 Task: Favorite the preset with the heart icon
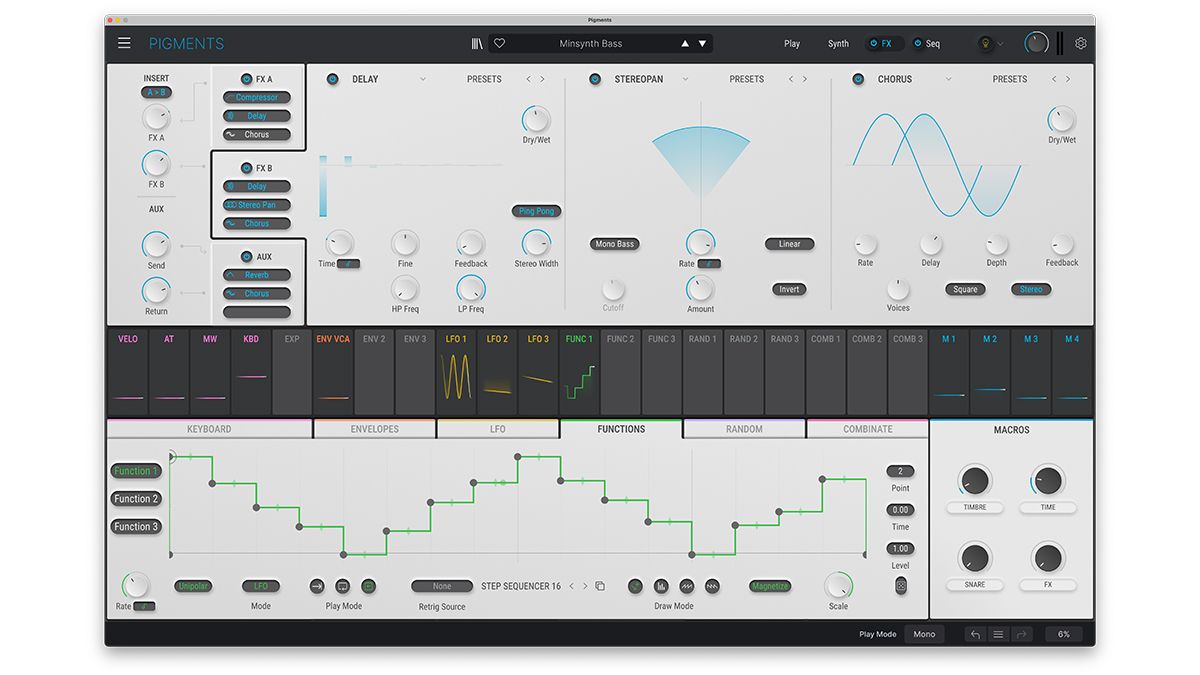pos(499,43)
